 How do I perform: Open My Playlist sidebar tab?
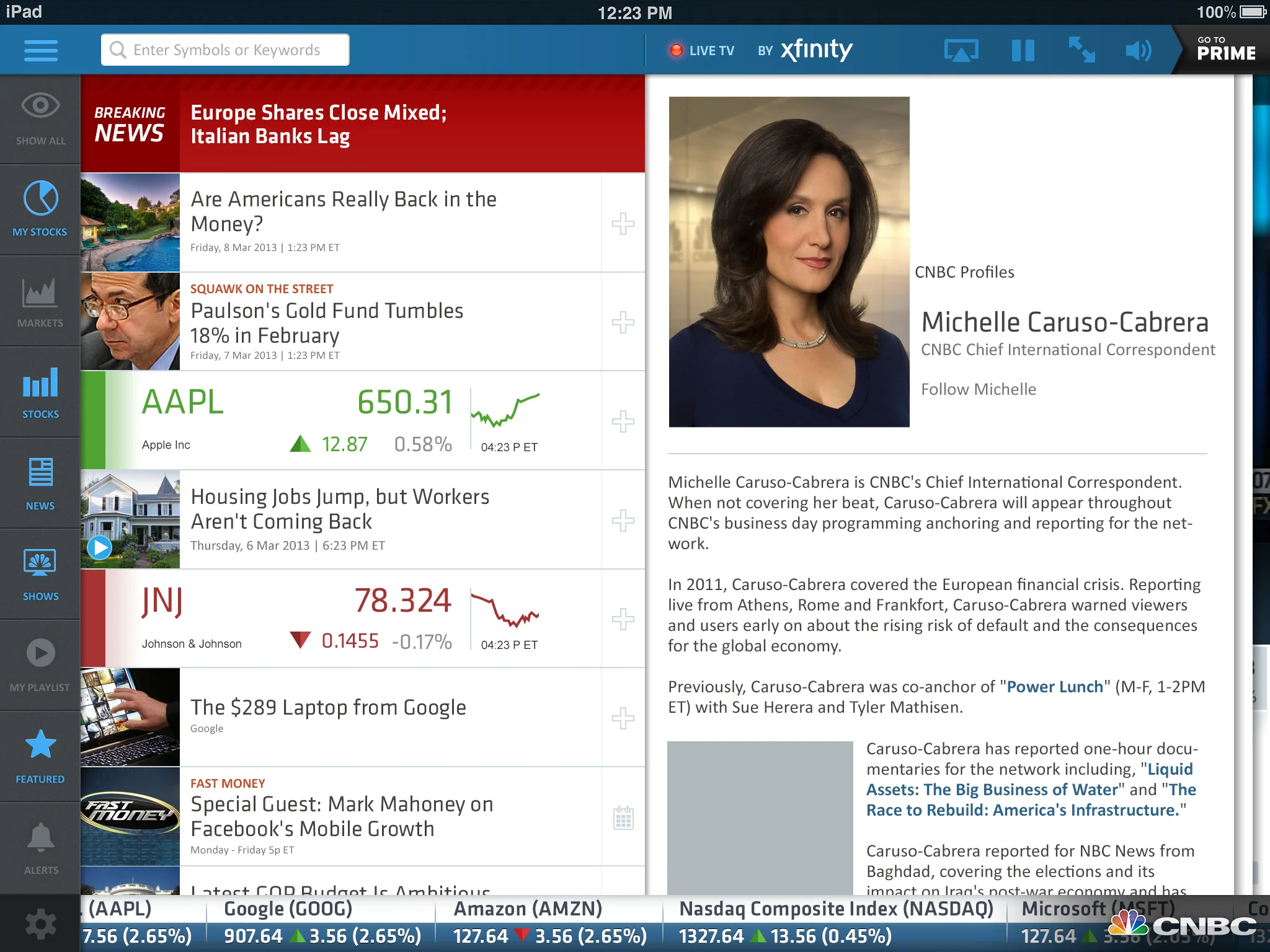[40, 666]
